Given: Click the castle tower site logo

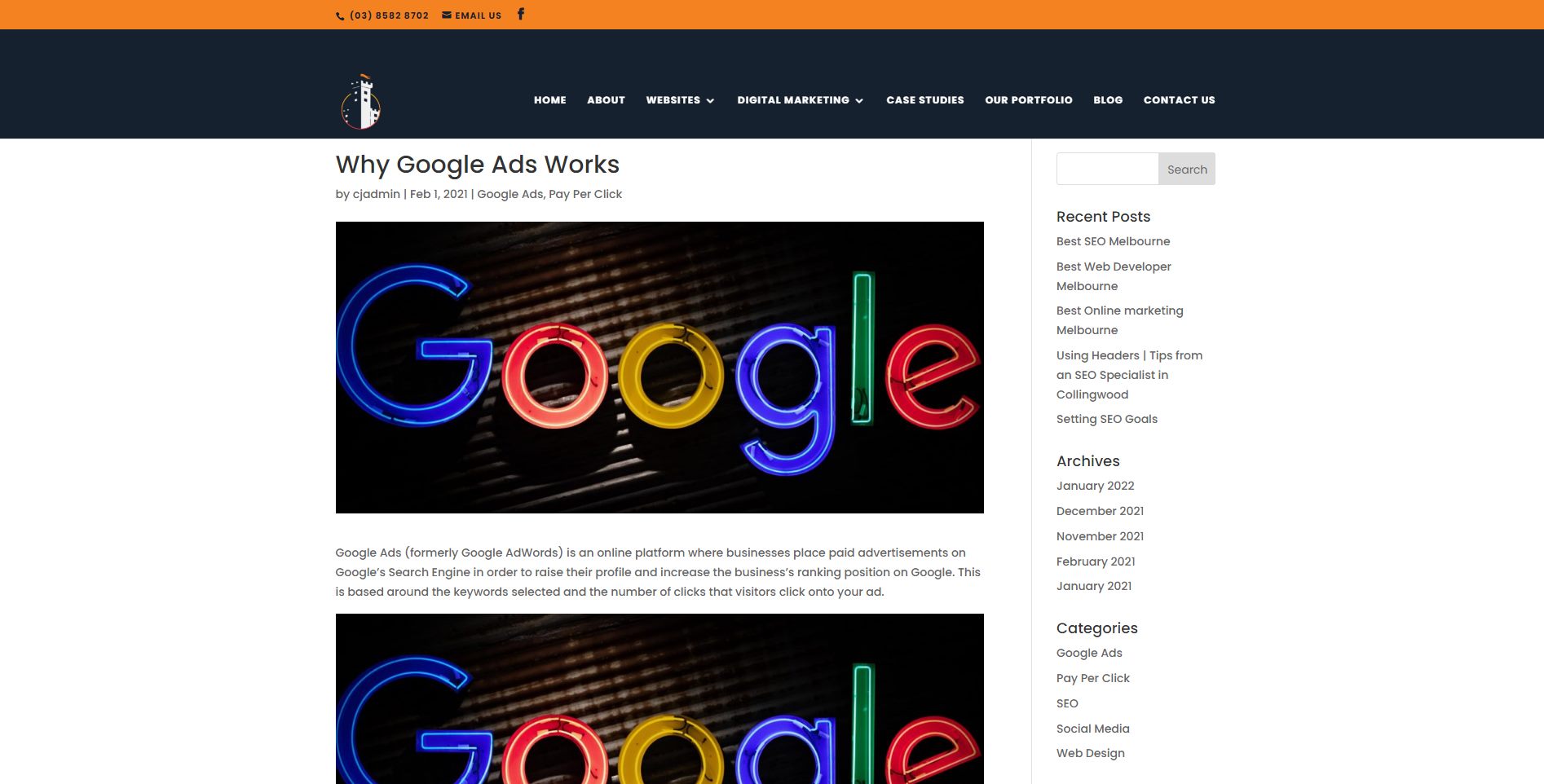Looking at the screenshot, I should (360, 102).
